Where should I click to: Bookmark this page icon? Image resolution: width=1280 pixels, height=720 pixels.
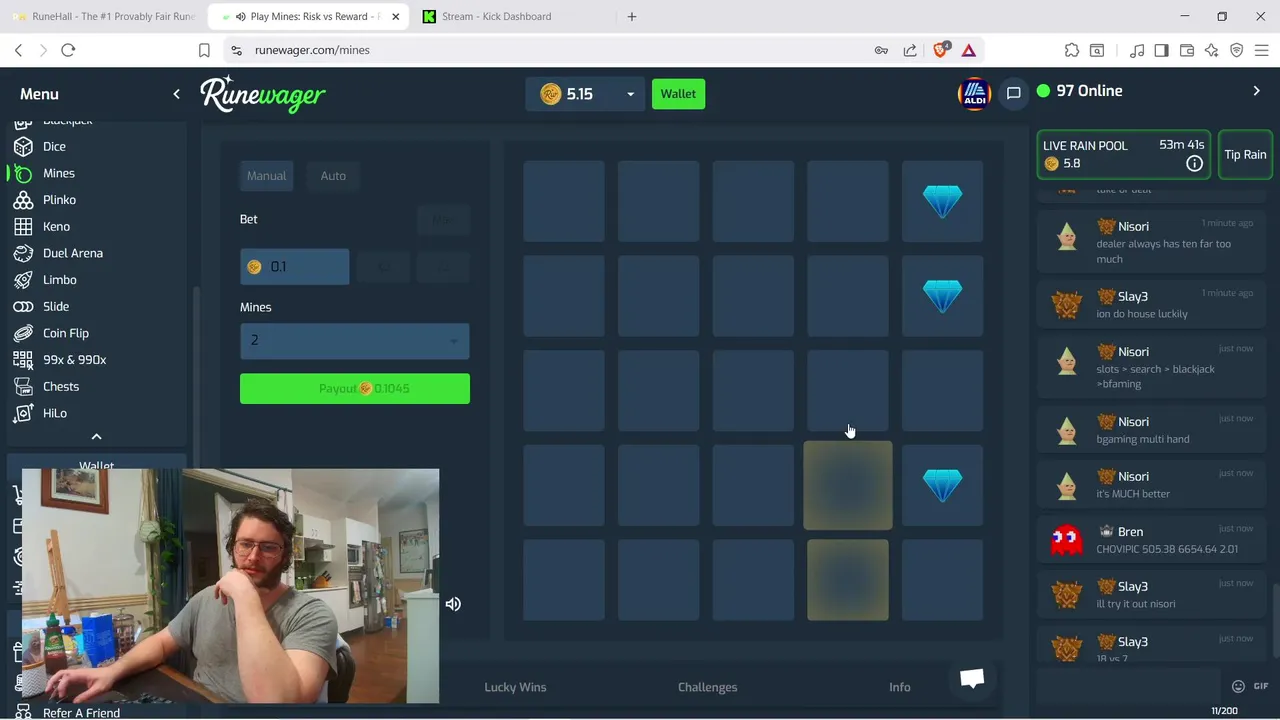tap(204, 50)
